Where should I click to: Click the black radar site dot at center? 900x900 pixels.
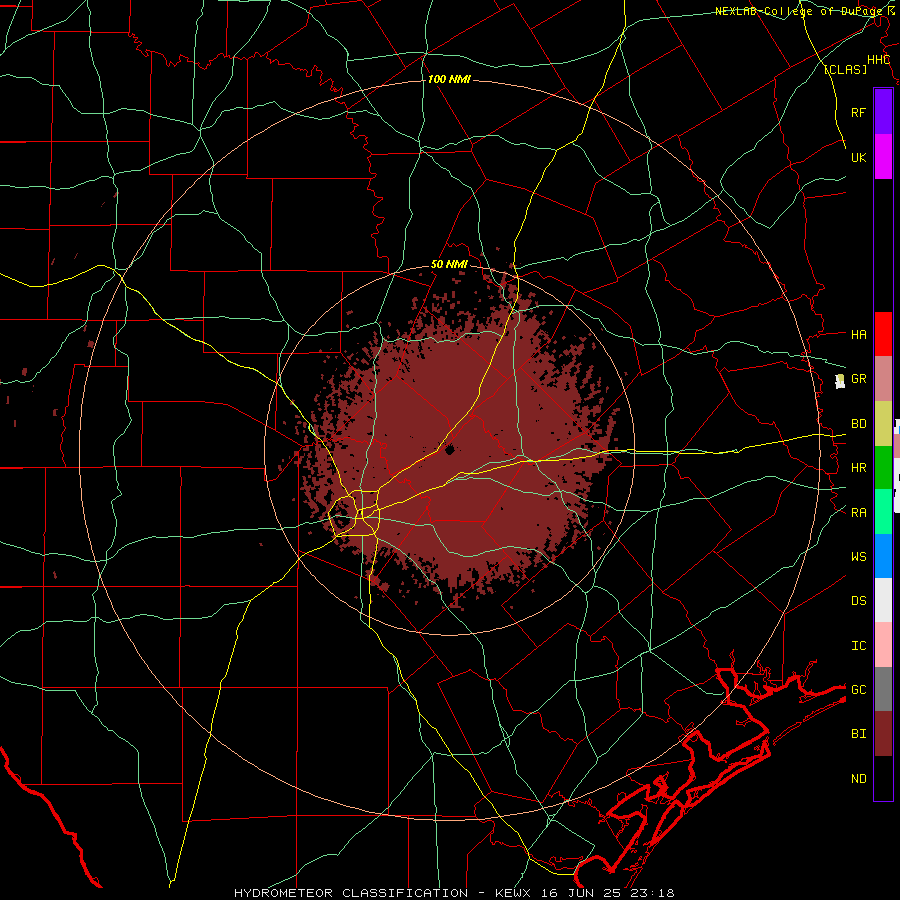(449, 450)
